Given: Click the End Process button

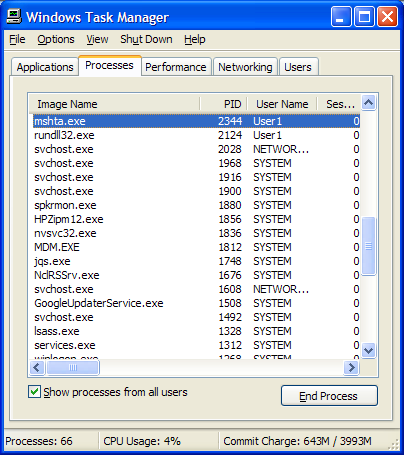Looking at the screenshot, I should click(329, 396).
